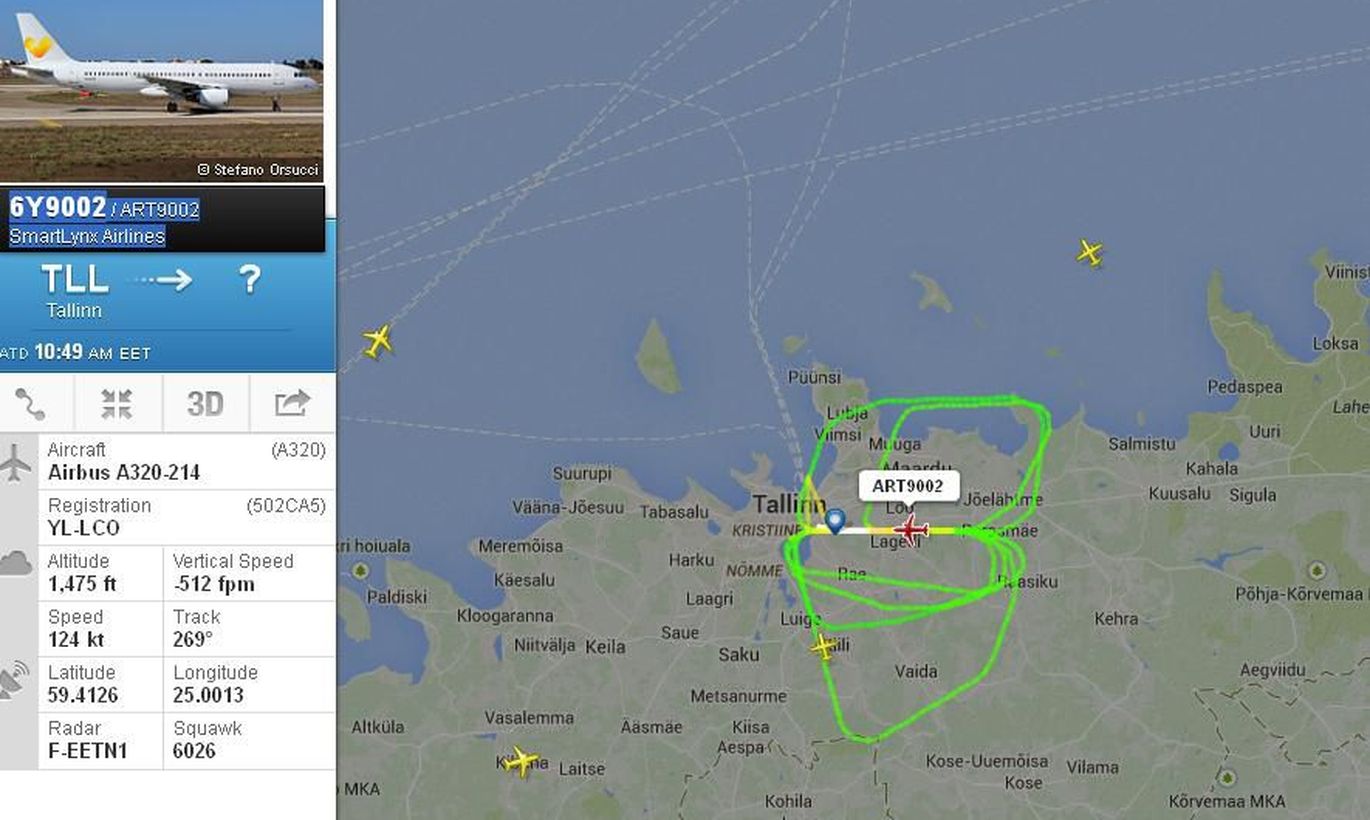Click the blue Tallinn airport pin marker
Image resolution: width=1370 pixels, height=820 pixels.
tap(835, 521)
